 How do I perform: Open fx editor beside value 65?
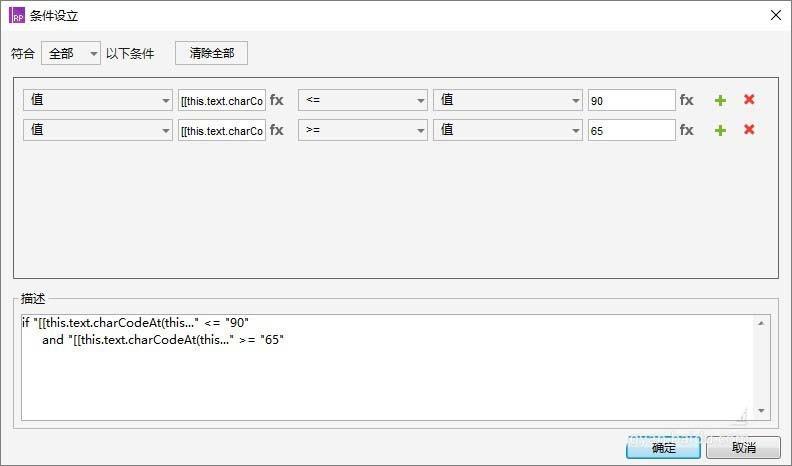[x=686, y=130]
